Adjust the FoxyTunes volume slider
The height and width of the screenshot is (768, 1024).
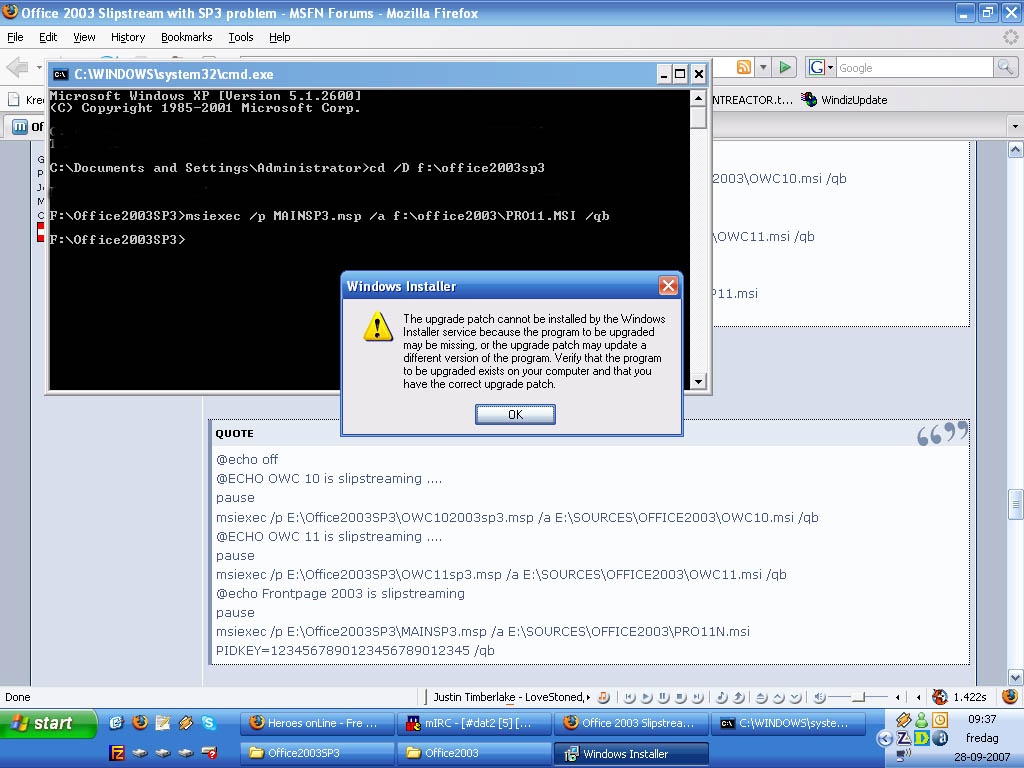point(858,697)
